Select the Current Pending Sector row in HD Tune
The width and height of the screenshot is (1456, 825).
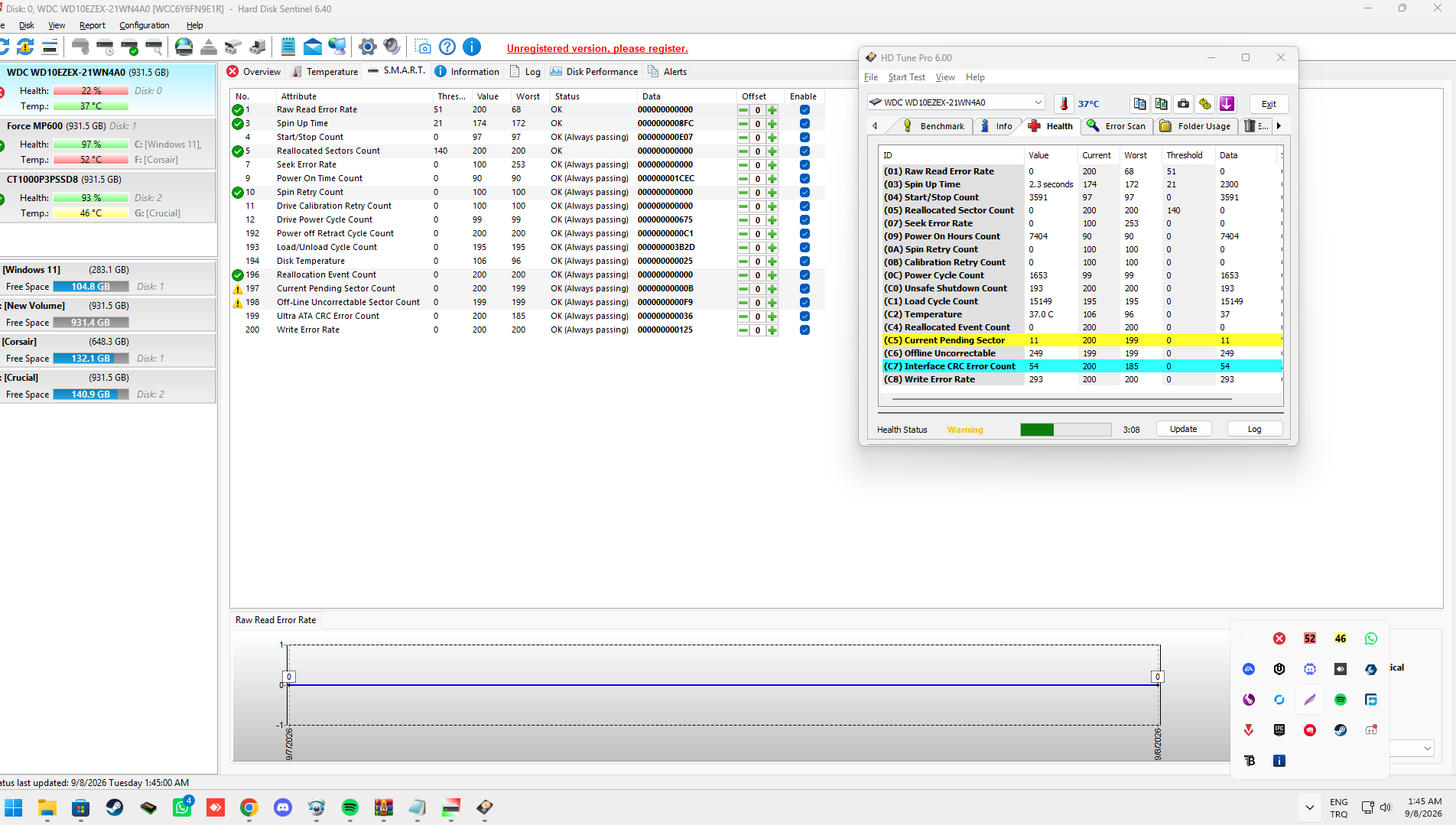coord(1081,340)
